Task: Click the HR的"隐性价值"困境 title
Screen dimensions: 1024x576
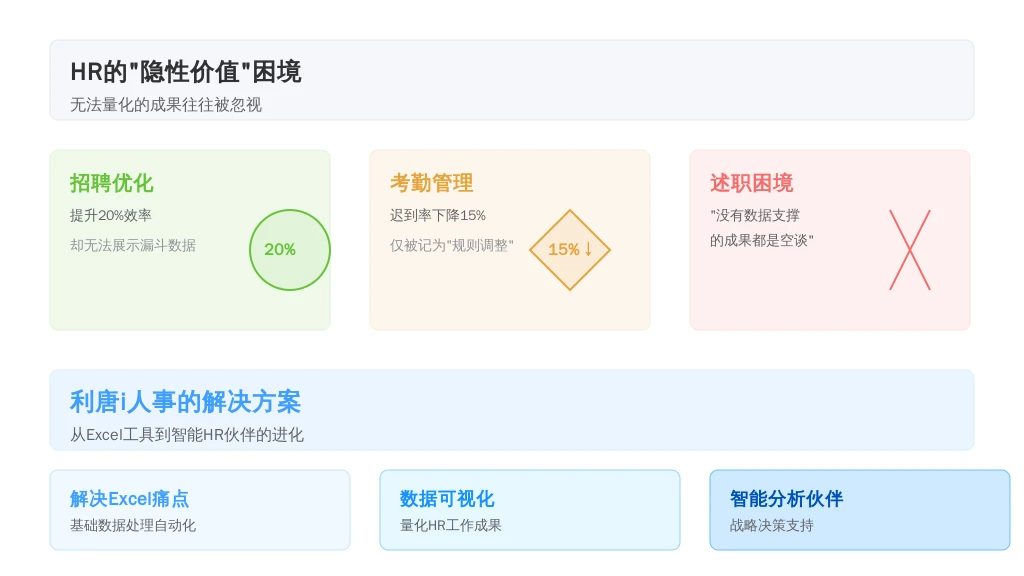Action: (185, 72)
